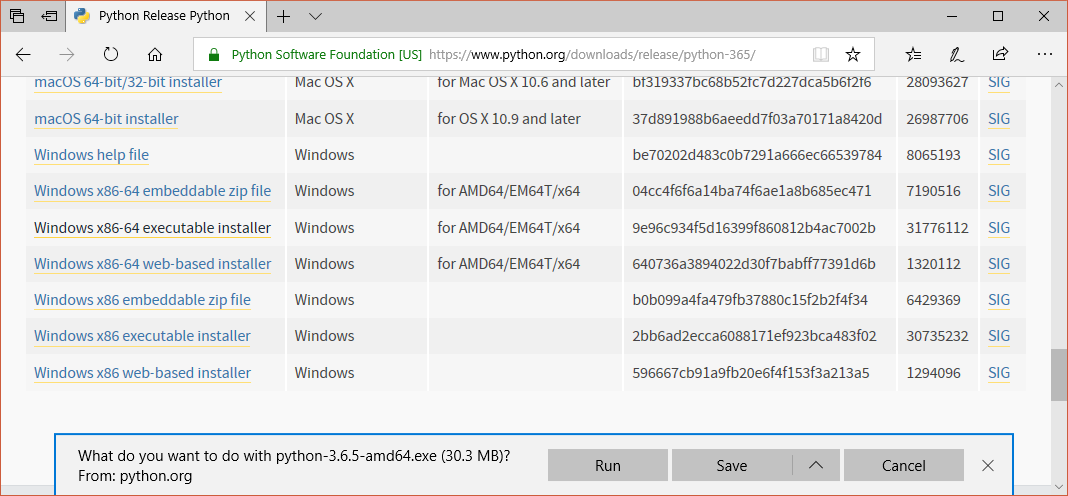This screenshot has width=1068, height=496.
Task: Show tab previews chevron
Action: click(x=315, y=16)
